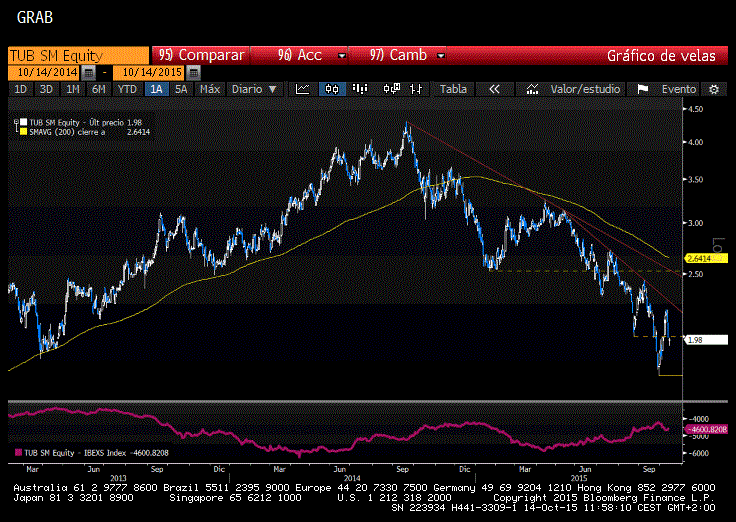Switch to Tabla view
Screen dimensions: 736x522
[x=453, y=89]
